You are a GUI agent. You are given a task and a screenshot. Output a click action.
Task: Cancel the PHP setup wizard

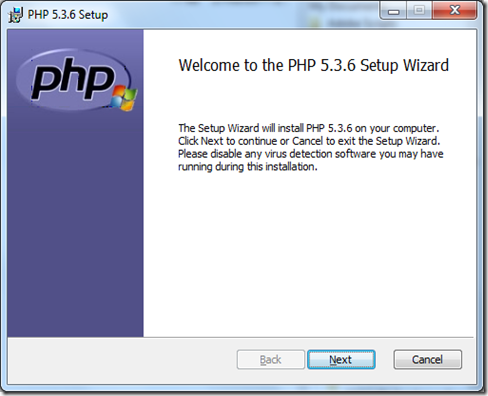(428, 360)
